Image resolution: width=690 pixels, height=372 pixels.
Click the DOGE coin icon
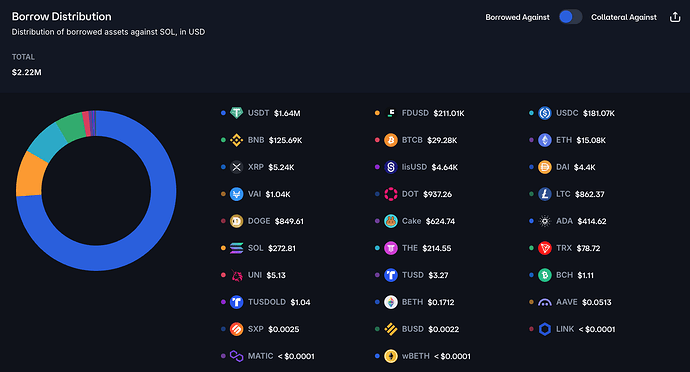(x=236, y=221)
